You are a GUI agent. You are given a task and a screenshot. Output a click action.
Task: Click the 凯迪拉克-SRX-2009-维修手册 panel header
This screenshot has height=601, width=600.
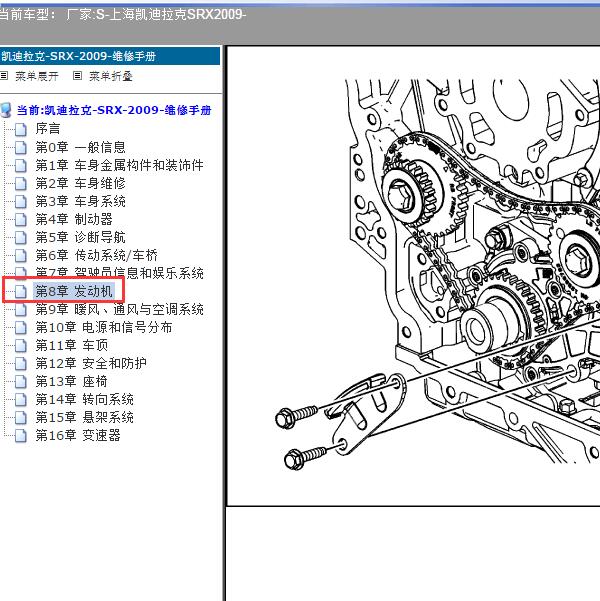coord(110,56)
